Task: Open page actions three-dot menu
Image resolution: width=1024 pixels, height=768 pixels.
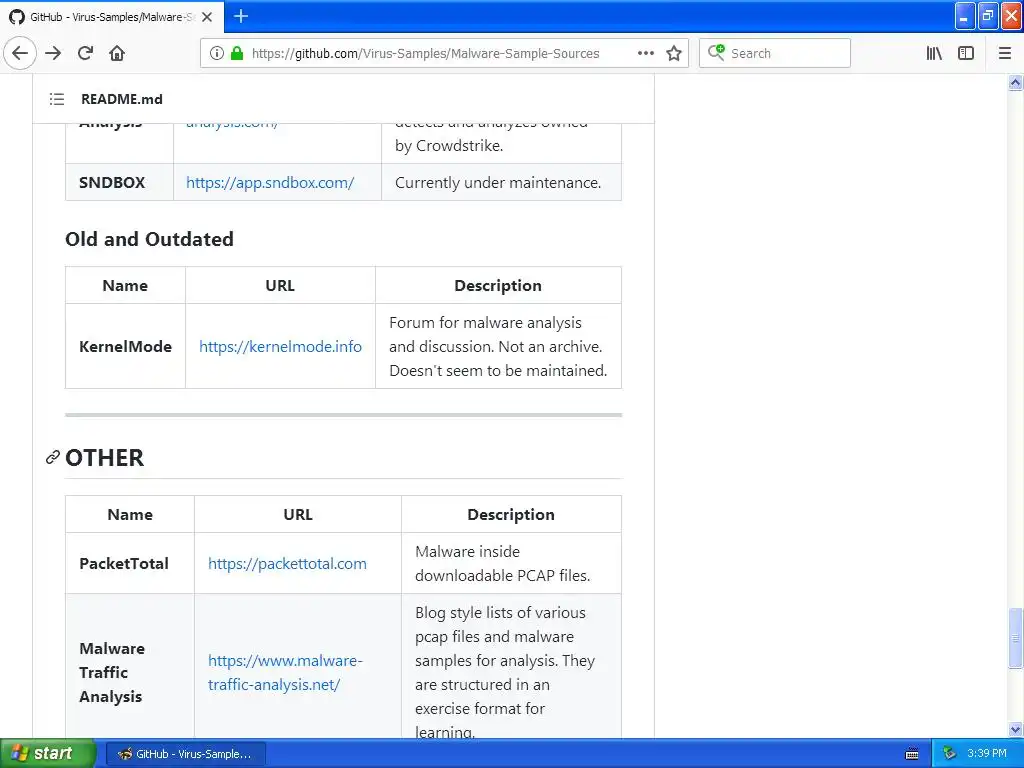Action: [645, 53]
